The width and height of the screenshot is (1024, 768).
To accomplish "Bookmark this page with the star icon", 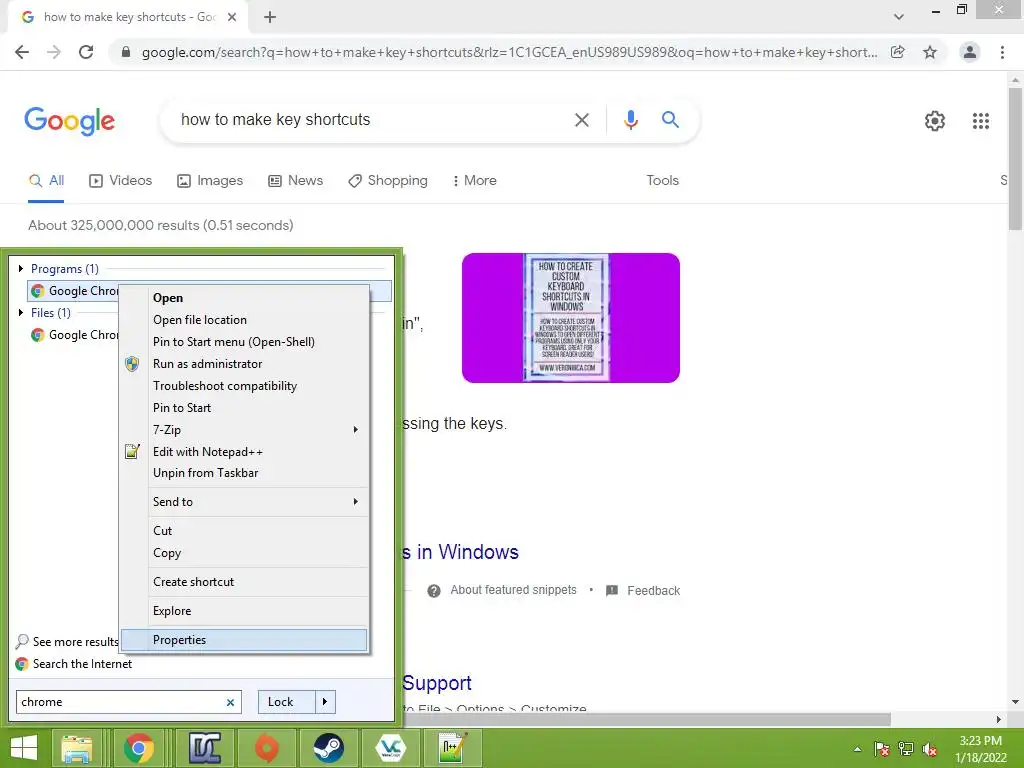I will [930, 52].
